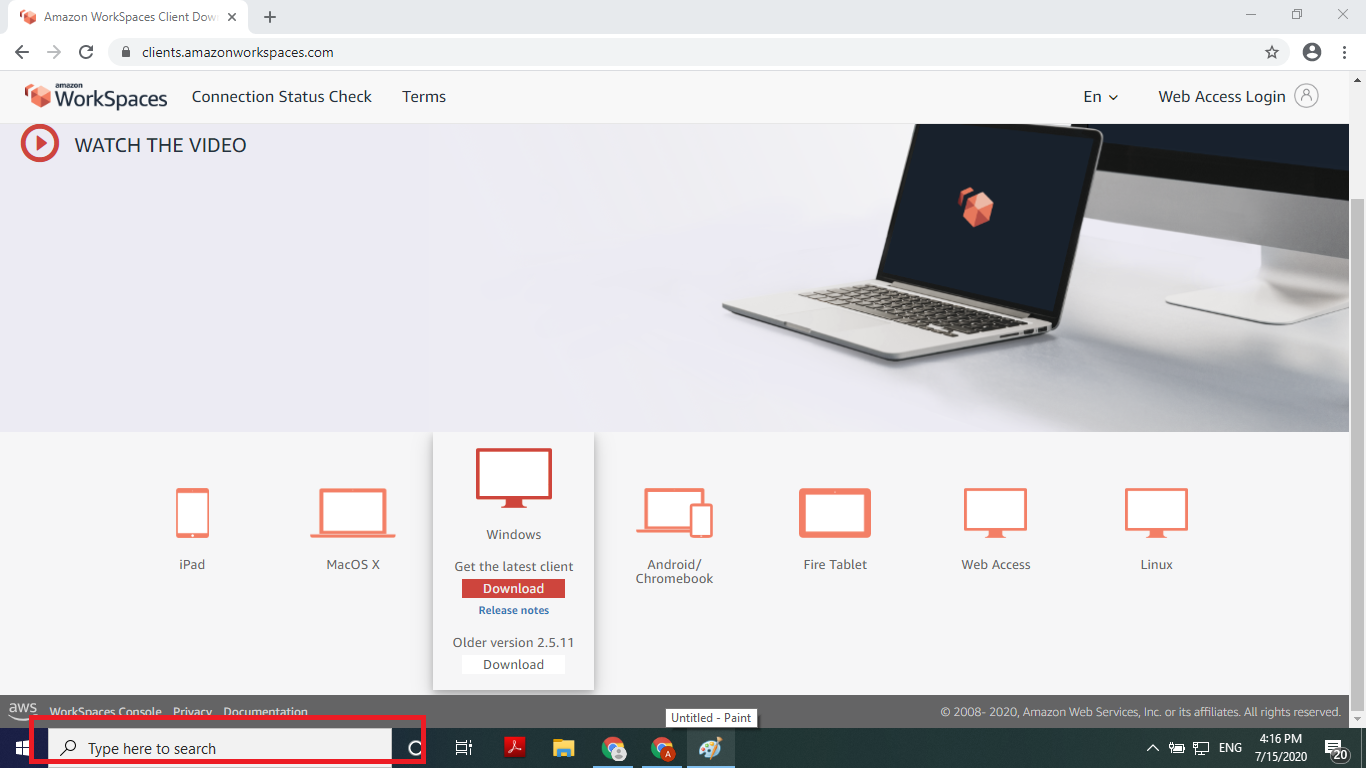
Task: Download the latest Windows client
Action: click(513, 589)
